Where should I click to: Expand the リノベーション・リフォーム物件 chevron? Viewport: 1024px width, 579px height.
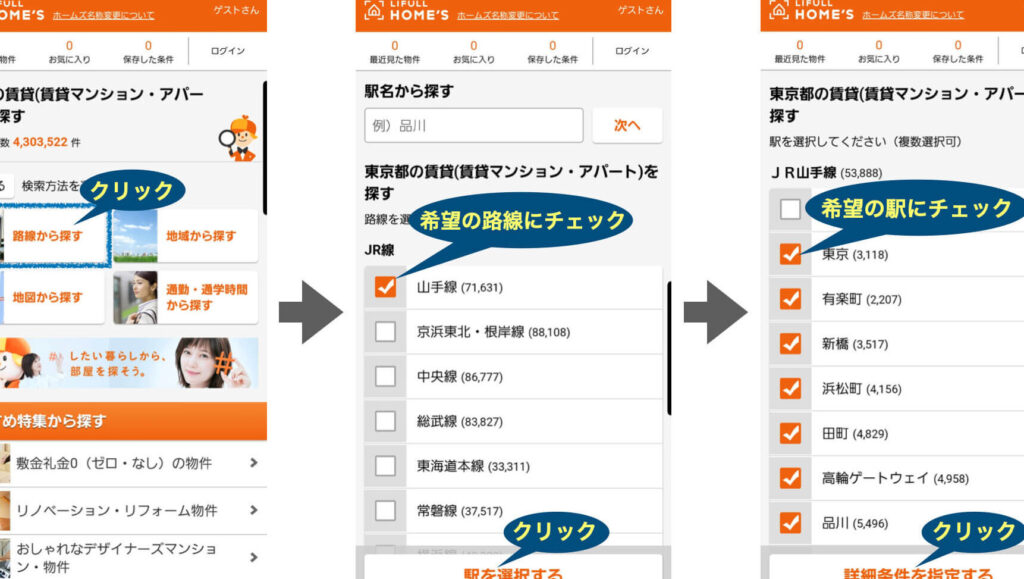(253, 510)
